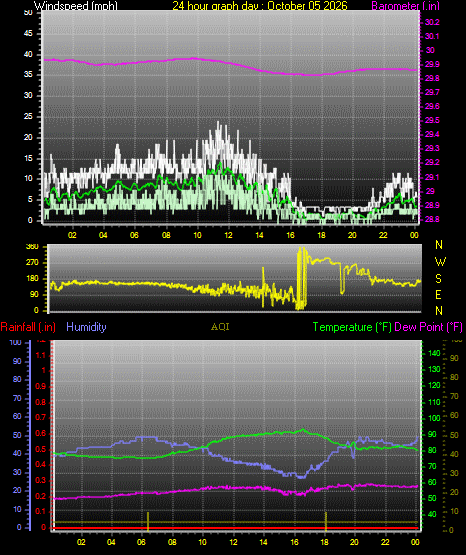
Task: Click the "24 hour graph day : October 05 2026" title
Action: tap(260, 6)
